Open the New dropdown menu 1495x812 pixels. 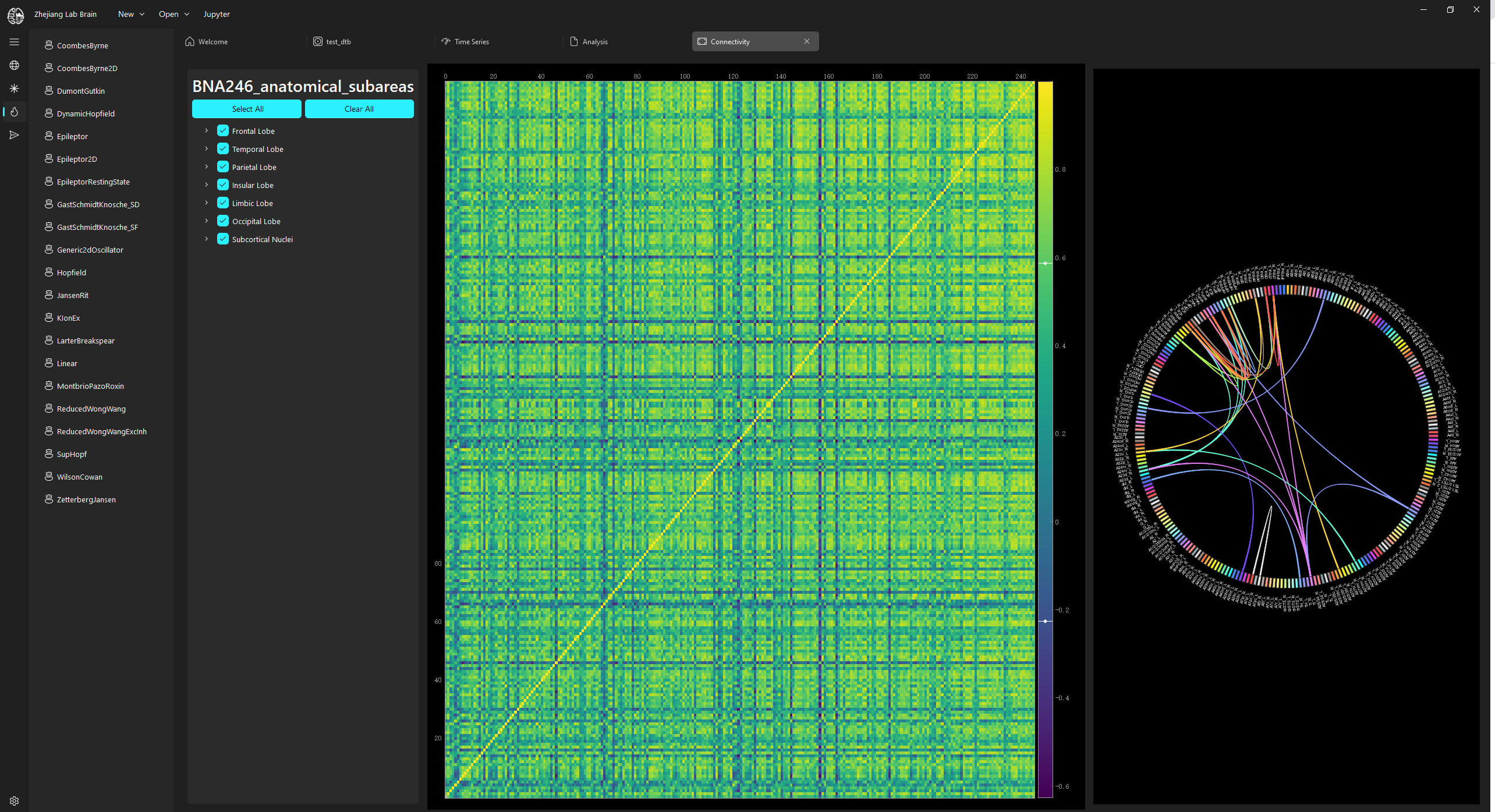coord(131,14)
